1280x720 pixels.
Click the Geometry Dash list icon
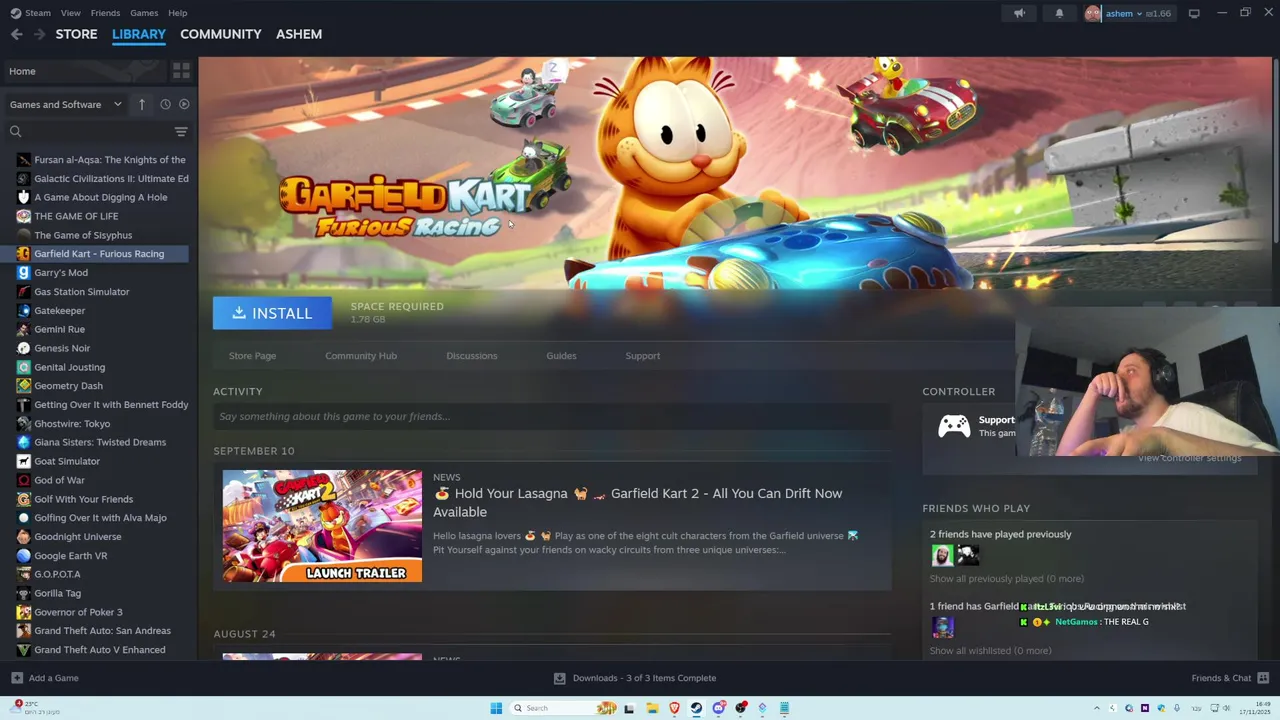point(23,386)
